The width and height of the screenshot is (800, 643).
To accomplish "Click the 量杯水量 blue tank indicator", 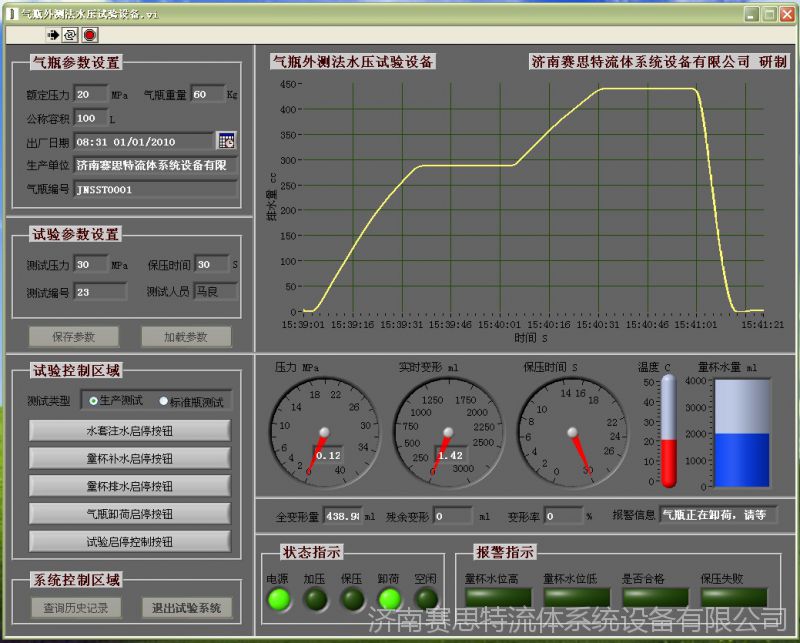I will pyautogui.click(x=742, y=433).
